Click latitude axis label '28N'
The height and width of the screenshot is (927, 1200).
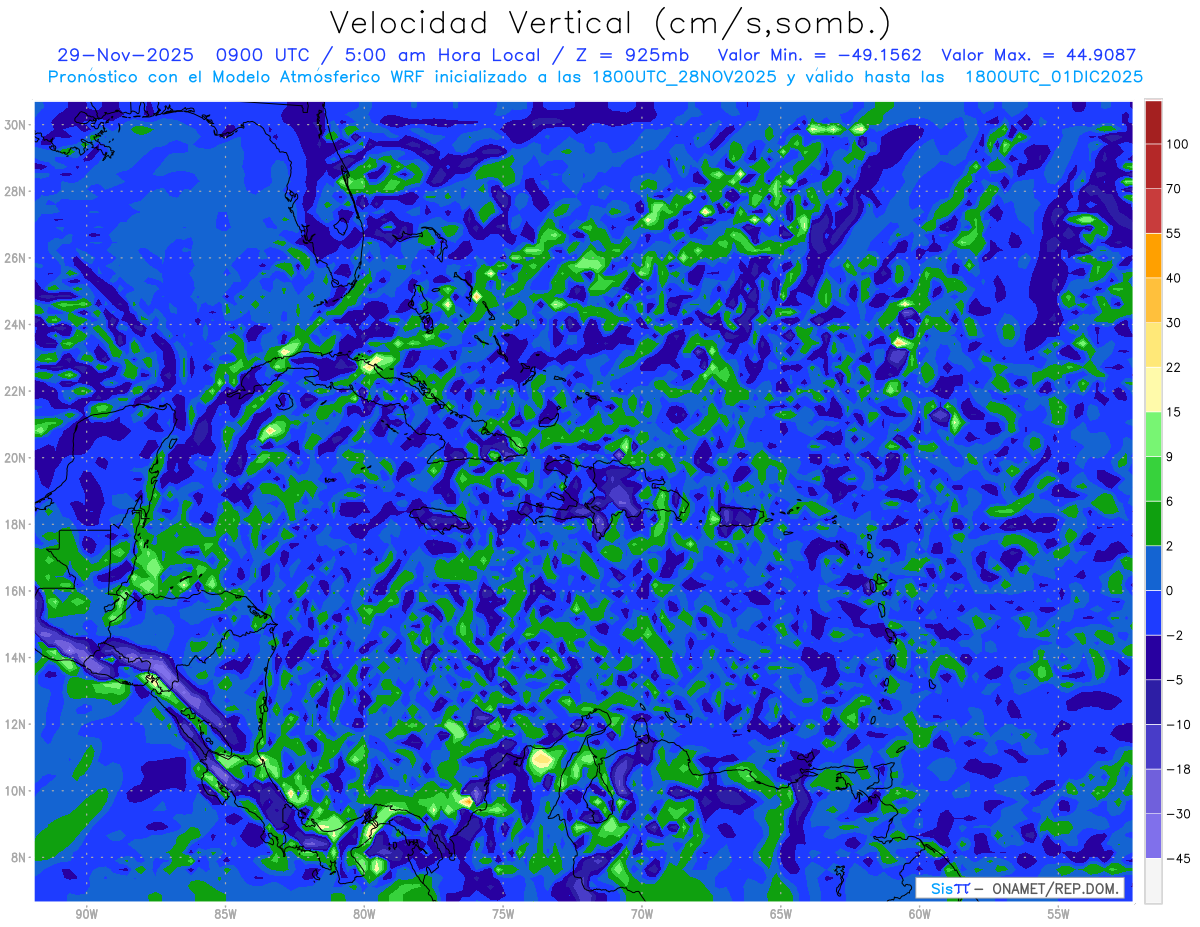pos(17,191)
